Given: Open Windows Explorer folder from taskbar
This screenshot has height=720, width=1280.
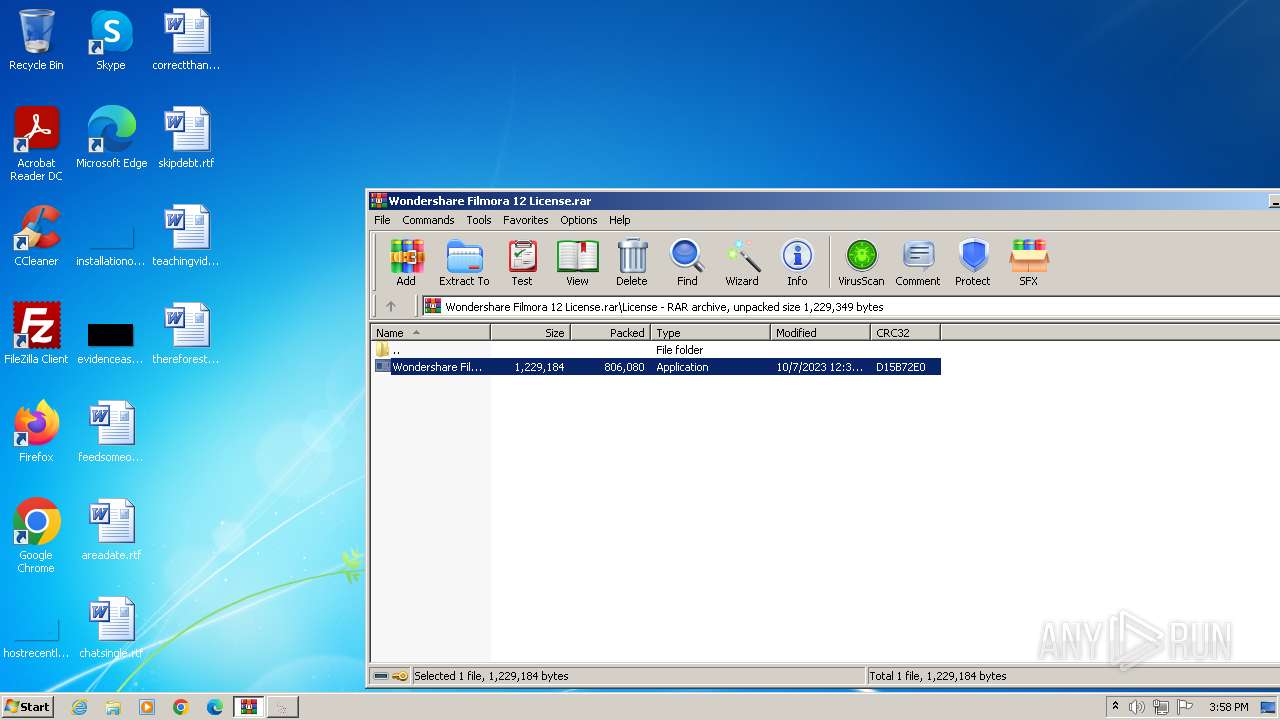Looking at the screenshot, I should coord(113,707).
